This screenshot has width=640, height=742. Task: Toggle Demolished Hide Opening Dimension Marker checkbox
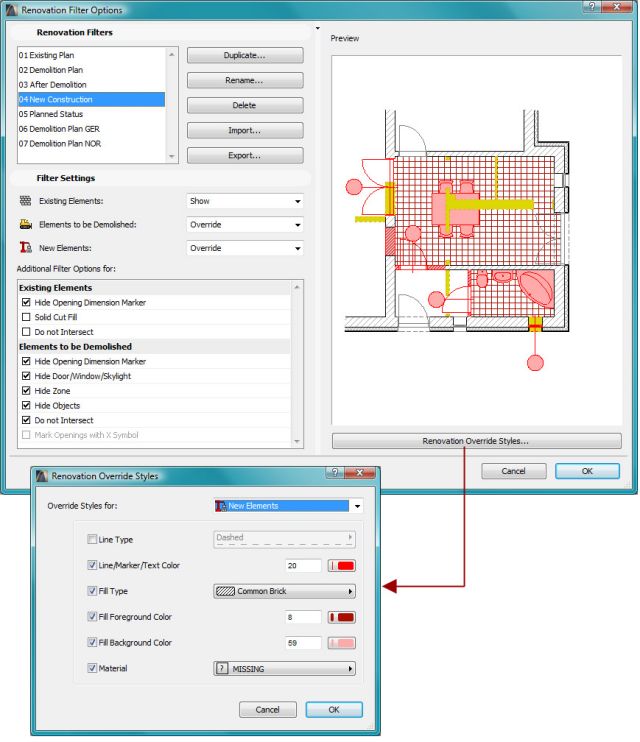tap(26, 361)
